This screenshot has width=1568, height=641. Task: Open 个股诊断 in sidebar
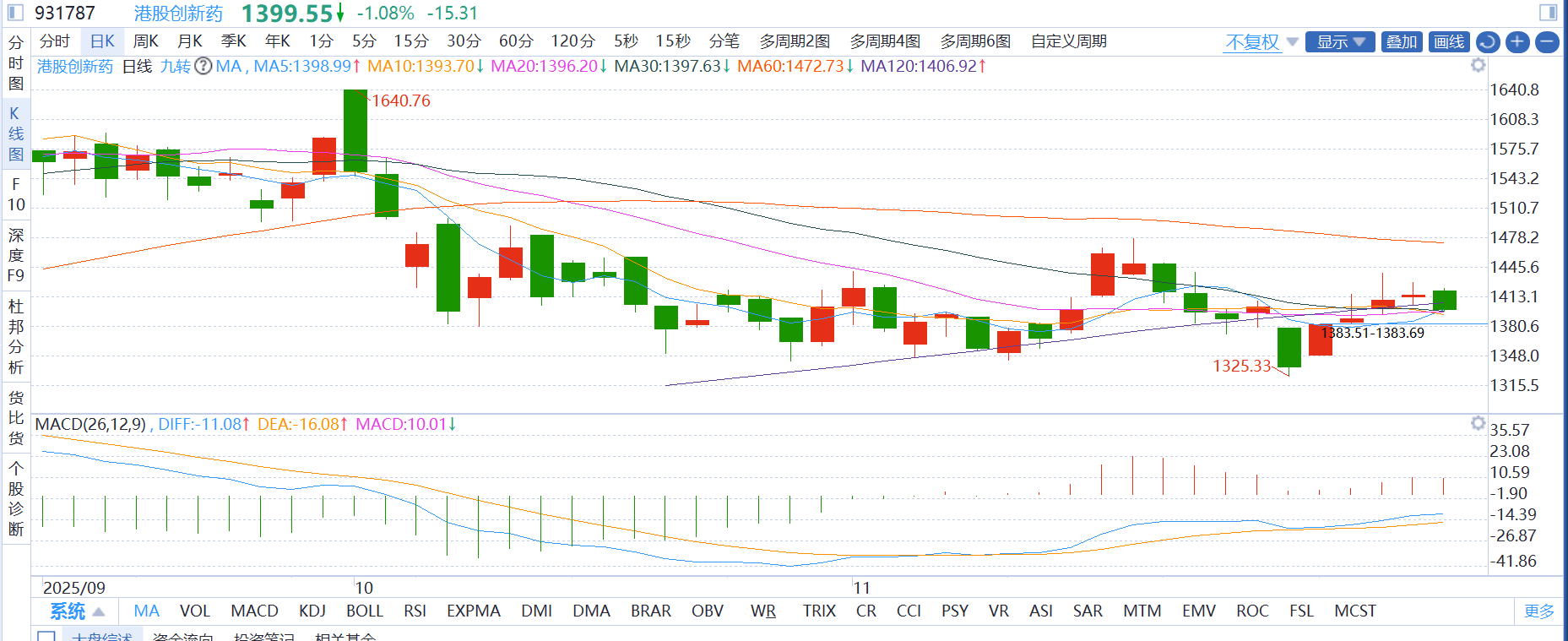tap(16, 498)
